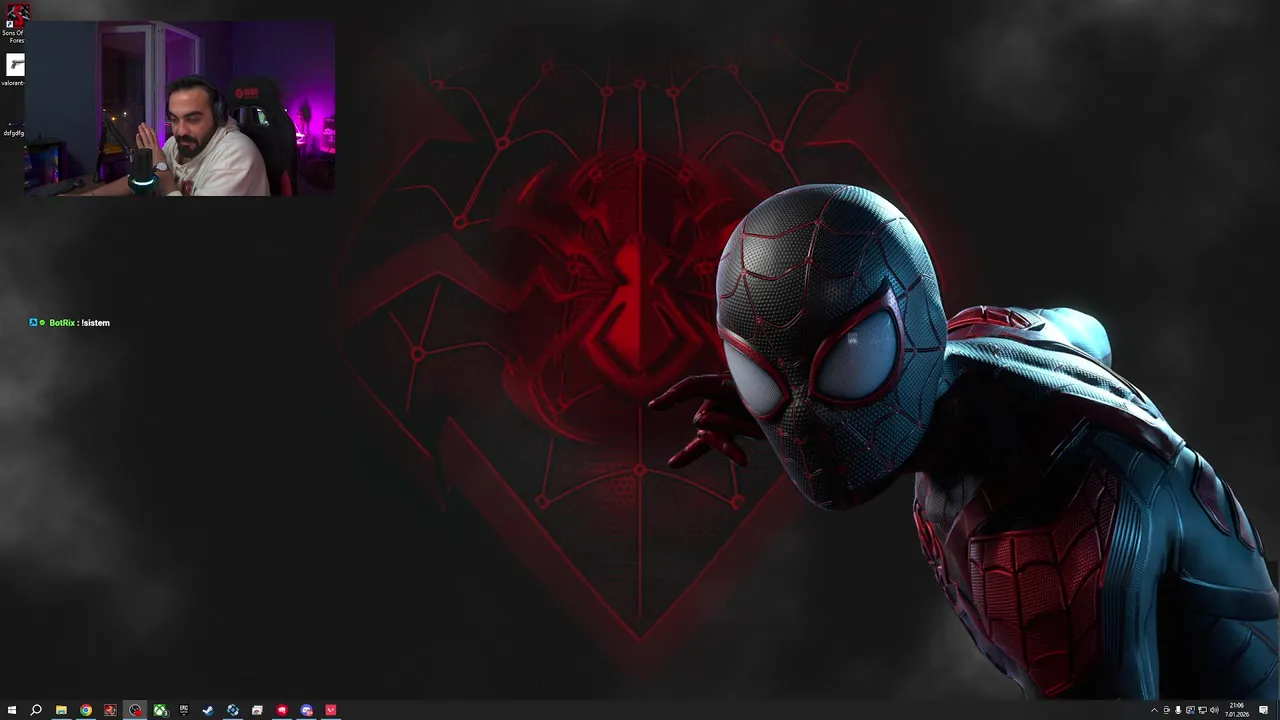Click the webcam overlay thumbnail
Screen dimensions: 1280x720
click(180, 108)
